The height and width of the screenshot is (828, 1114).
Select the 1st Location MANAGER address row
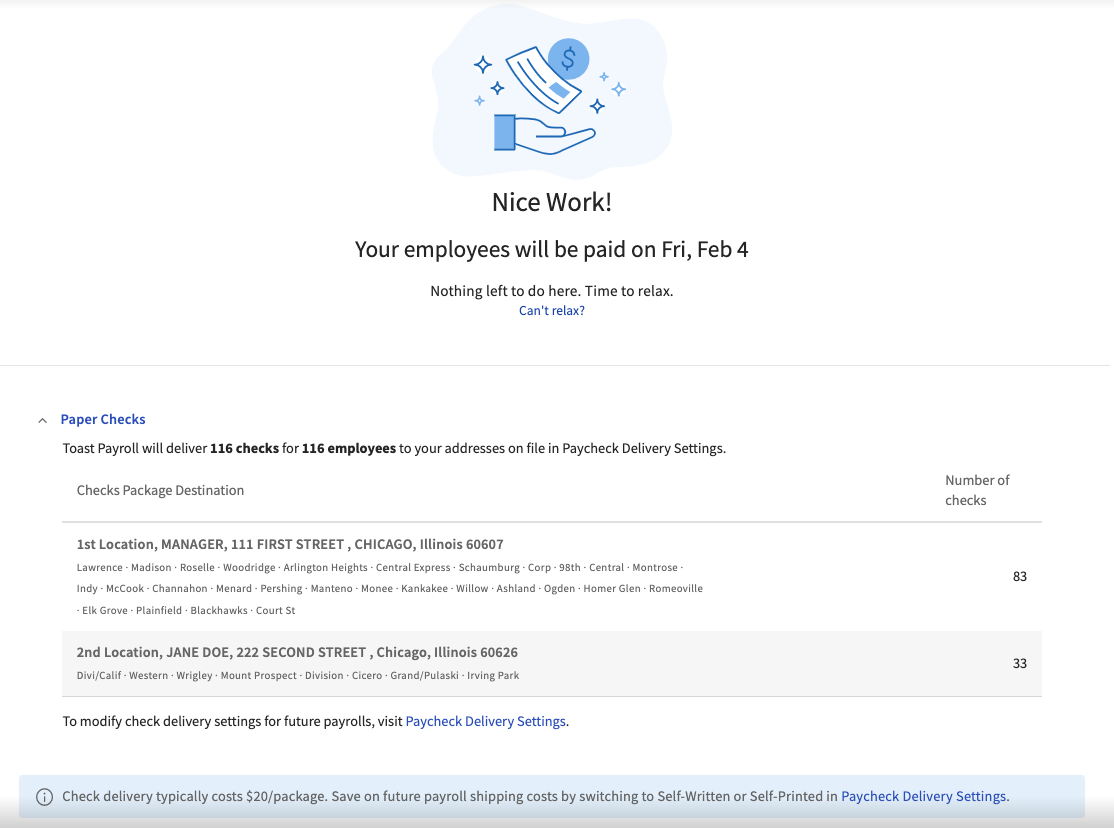click(x=290, y=544)
